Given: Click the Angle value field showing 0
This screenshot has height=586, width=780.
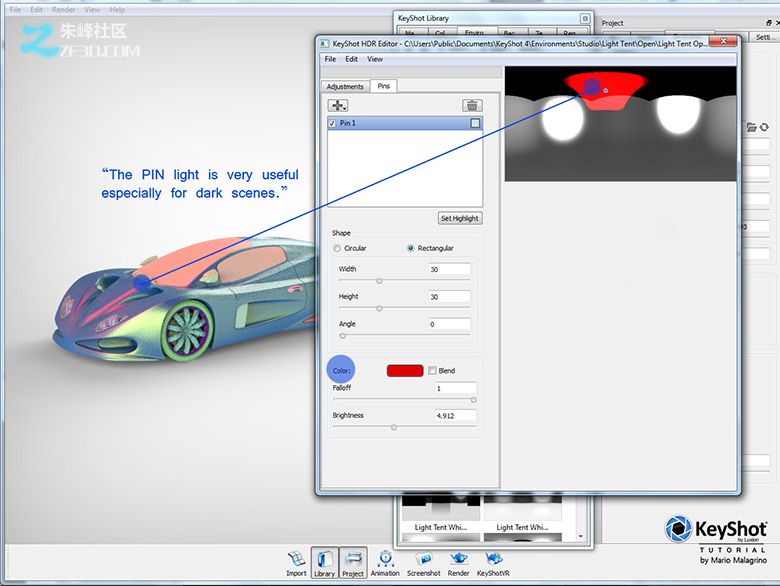Looking at the screenshot, I should 449,324.
